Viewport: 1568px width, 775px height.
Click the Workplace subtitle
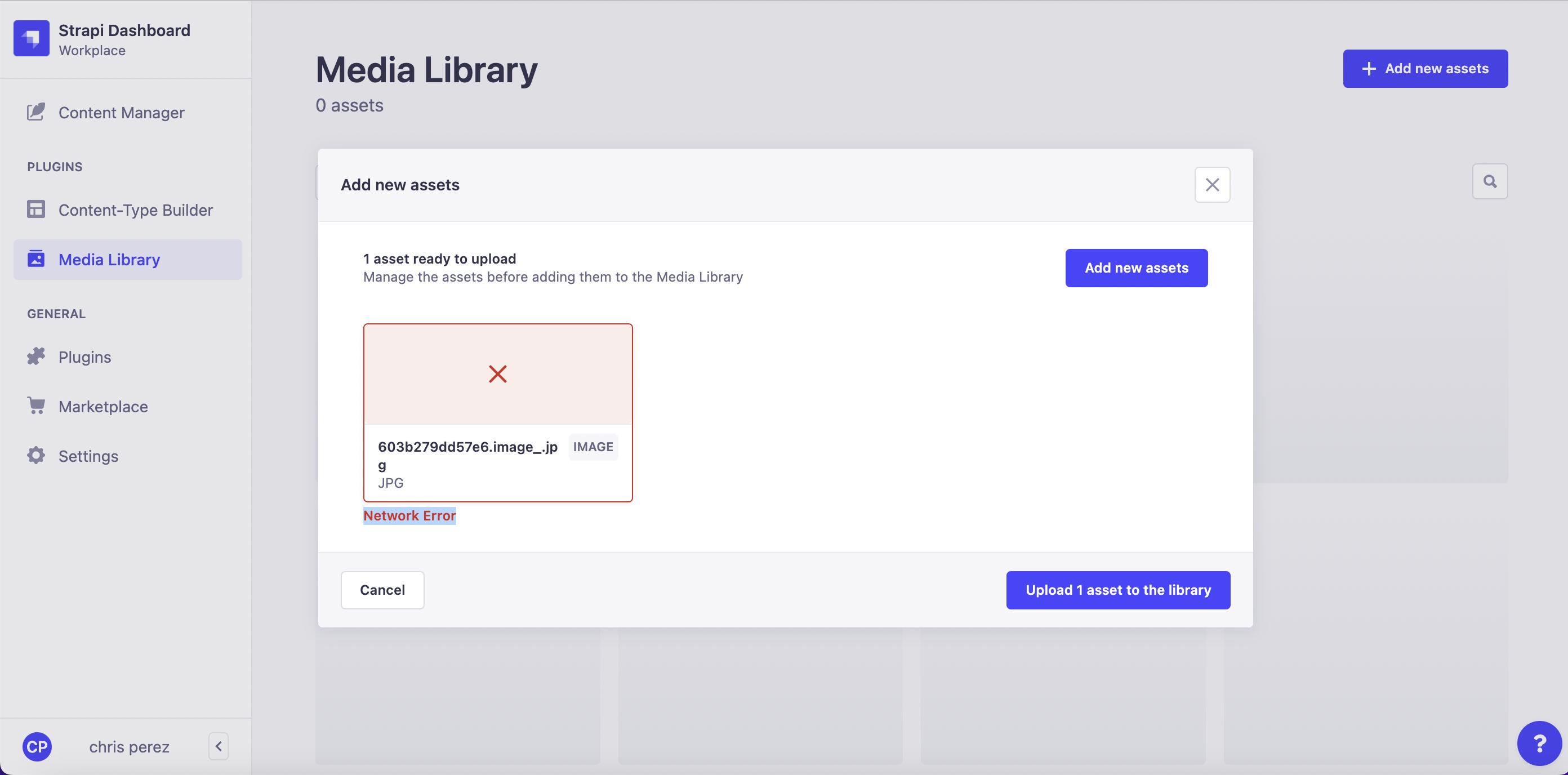(x=92, y=51)
